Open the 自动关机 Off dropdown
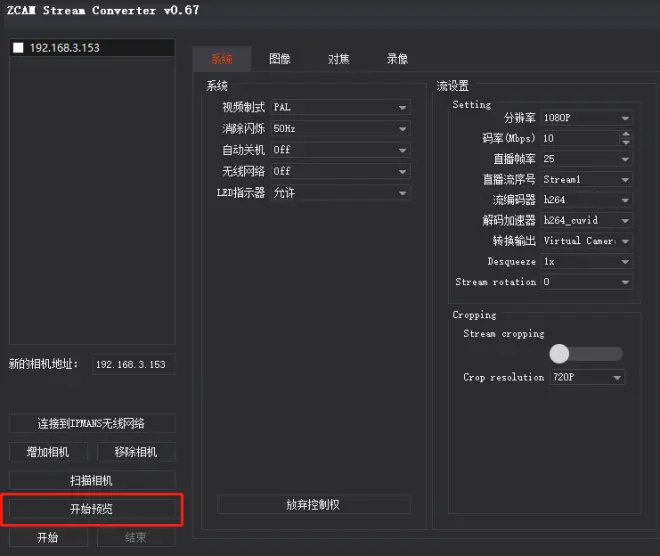The width and height of the screenshot is (660, 556). click(x=341, y=150)
